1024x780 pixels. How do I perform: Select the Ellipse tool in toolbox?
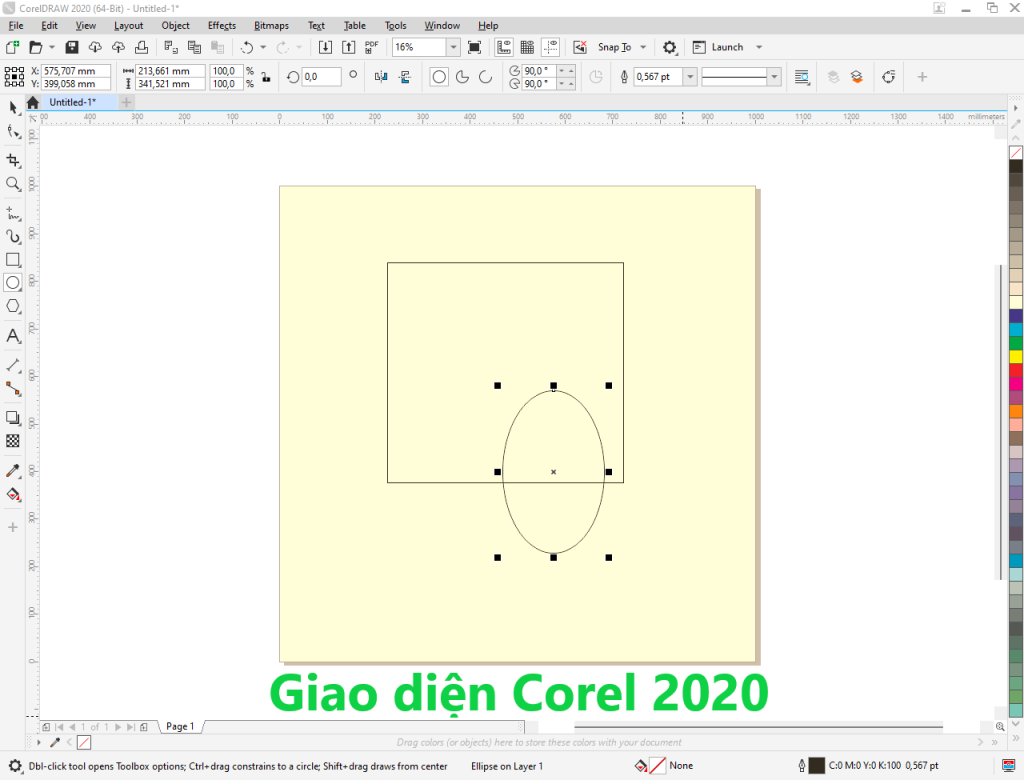pos(13,283)
